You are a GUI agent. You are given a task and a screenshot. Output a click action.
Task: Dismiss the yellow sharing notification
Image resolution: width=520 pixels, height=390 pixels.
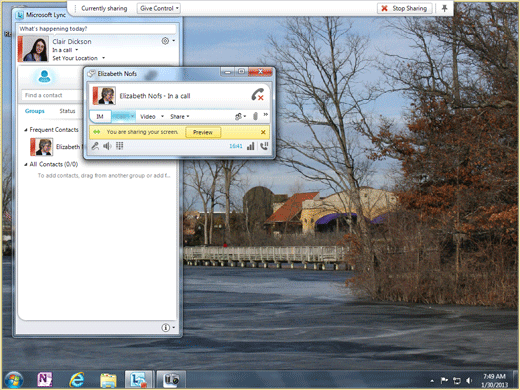pyautogui.click(x=263, y=132)
